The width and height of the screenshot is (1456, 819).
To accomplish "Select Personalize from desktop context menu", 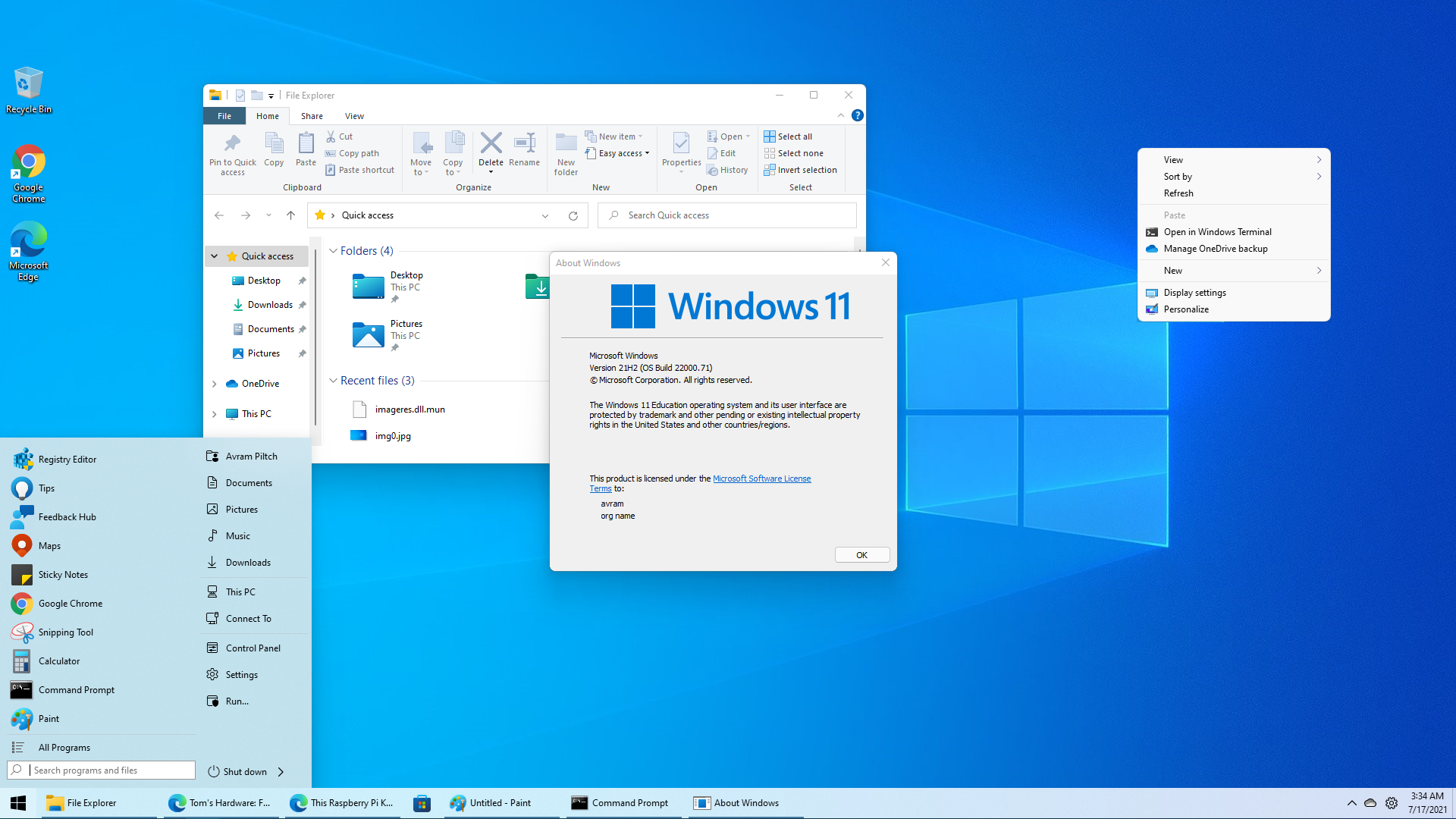I will [1185, 308].
